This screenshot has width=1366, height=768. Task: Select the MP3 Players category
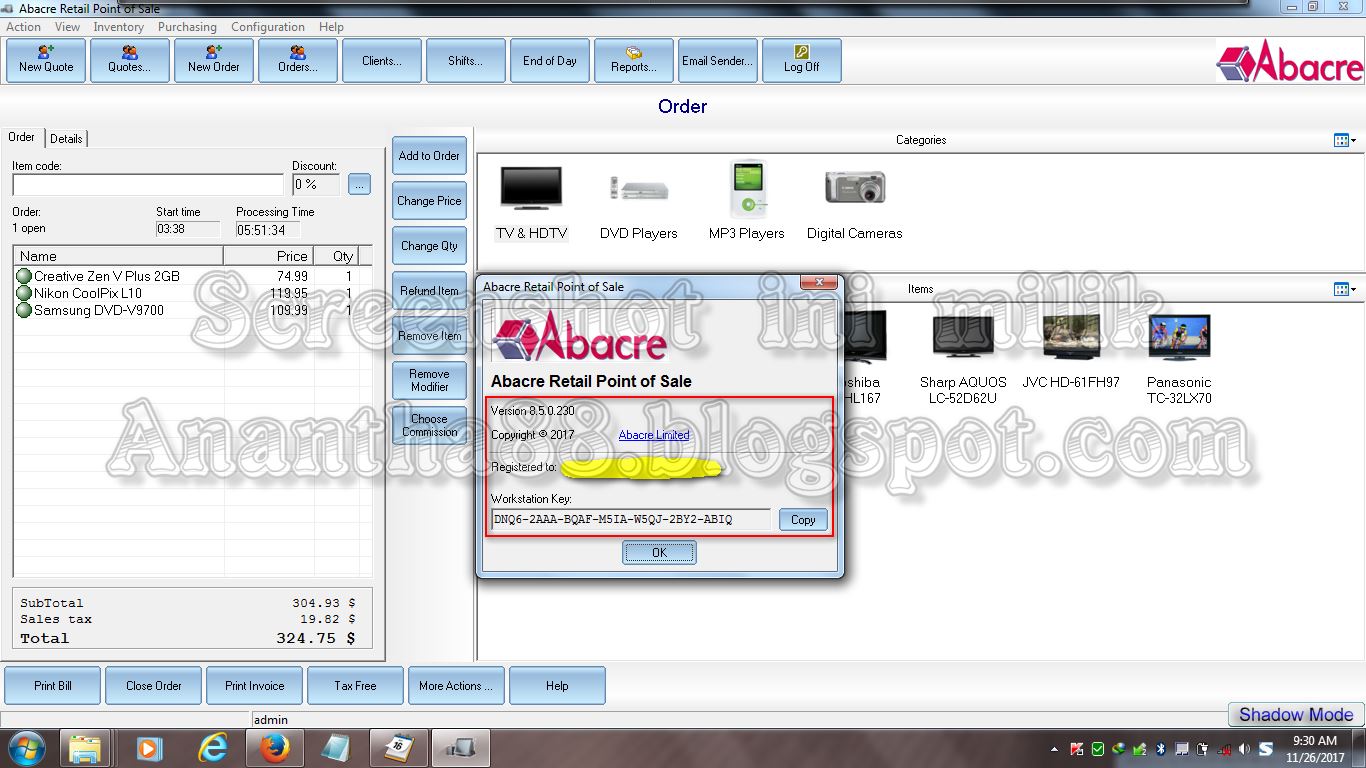coord(746,202)
